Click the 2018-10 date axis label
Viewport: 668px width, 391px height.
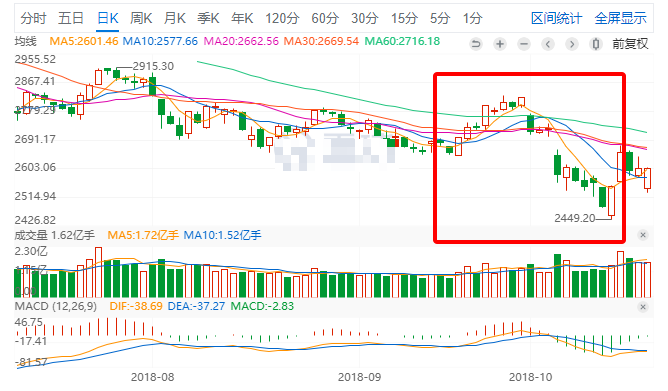pyautogui.click(x=530, y=377)
